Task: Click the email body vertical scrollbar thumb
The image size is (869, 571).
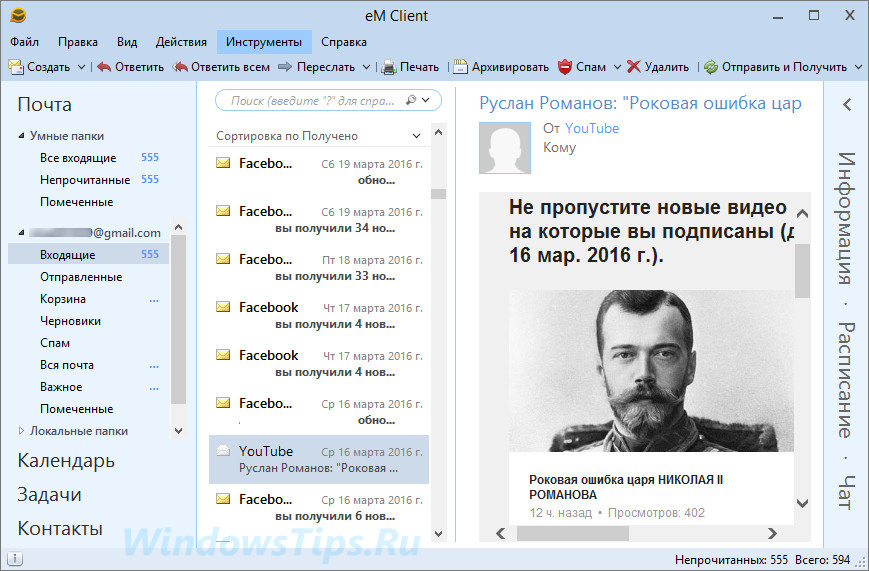Action: point(802,271)
